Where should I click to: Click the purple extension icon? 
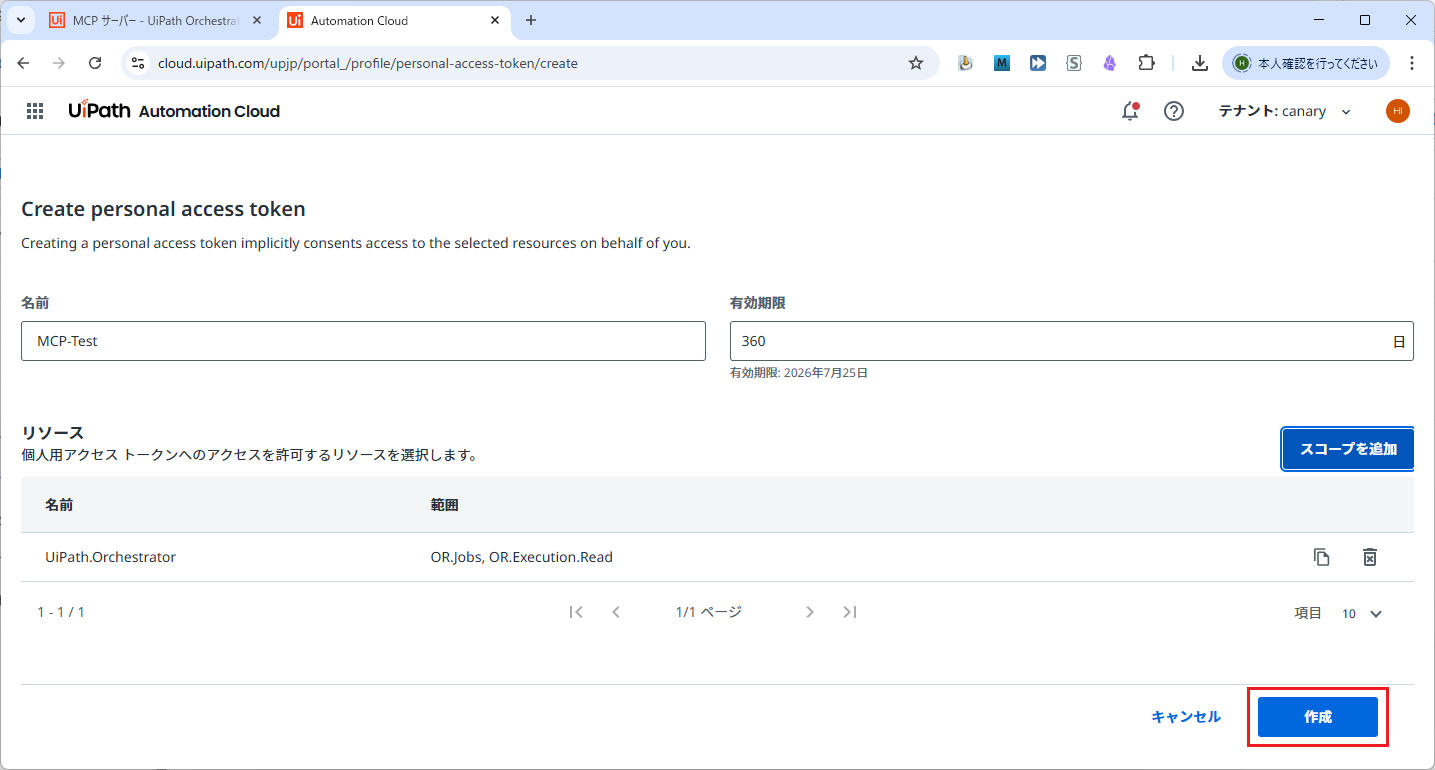pyautogui.click(x=1110, y=63)
